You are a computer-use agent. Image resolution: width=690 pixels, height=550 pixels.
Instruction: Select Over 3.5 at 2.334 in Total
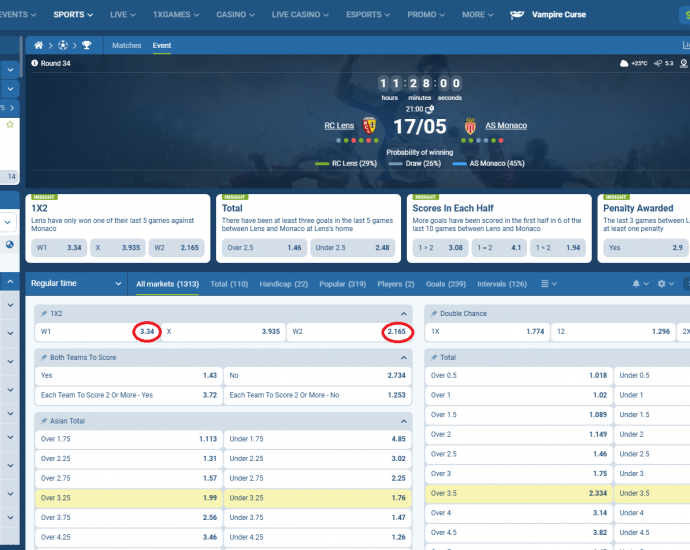click(x=519, y=494)
